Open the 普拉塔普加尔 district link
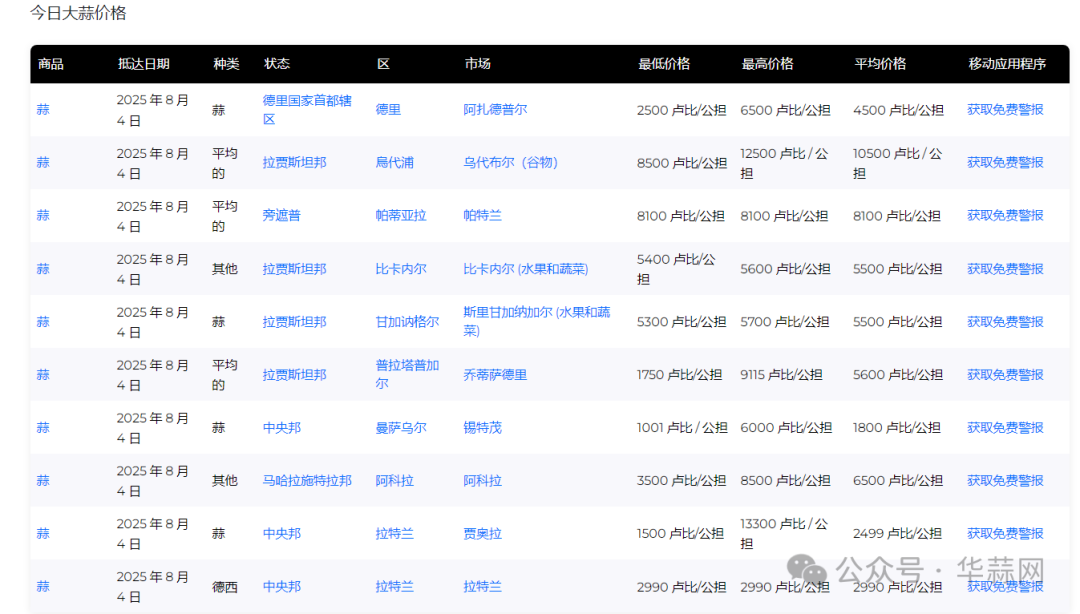1080x614 pixels. [406, 374]
